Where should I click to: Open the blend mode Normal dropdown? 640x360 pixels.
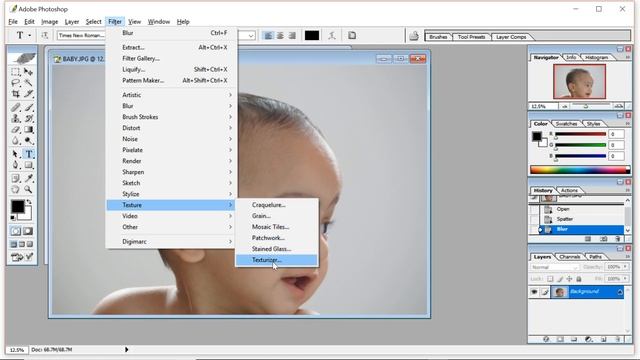[555, 267]
